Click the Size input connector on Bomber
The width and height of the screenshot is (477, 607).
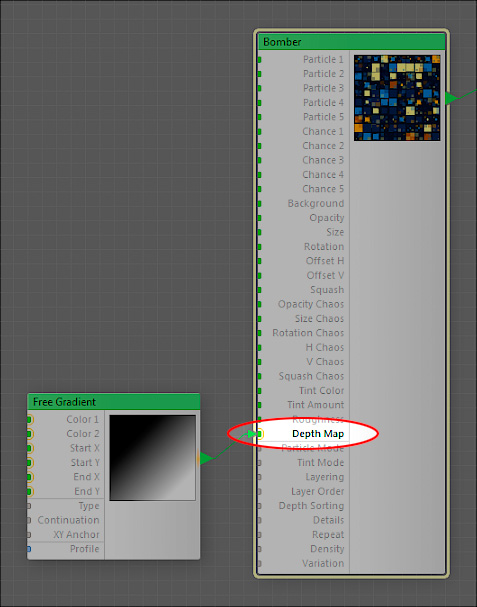point(259,232)
